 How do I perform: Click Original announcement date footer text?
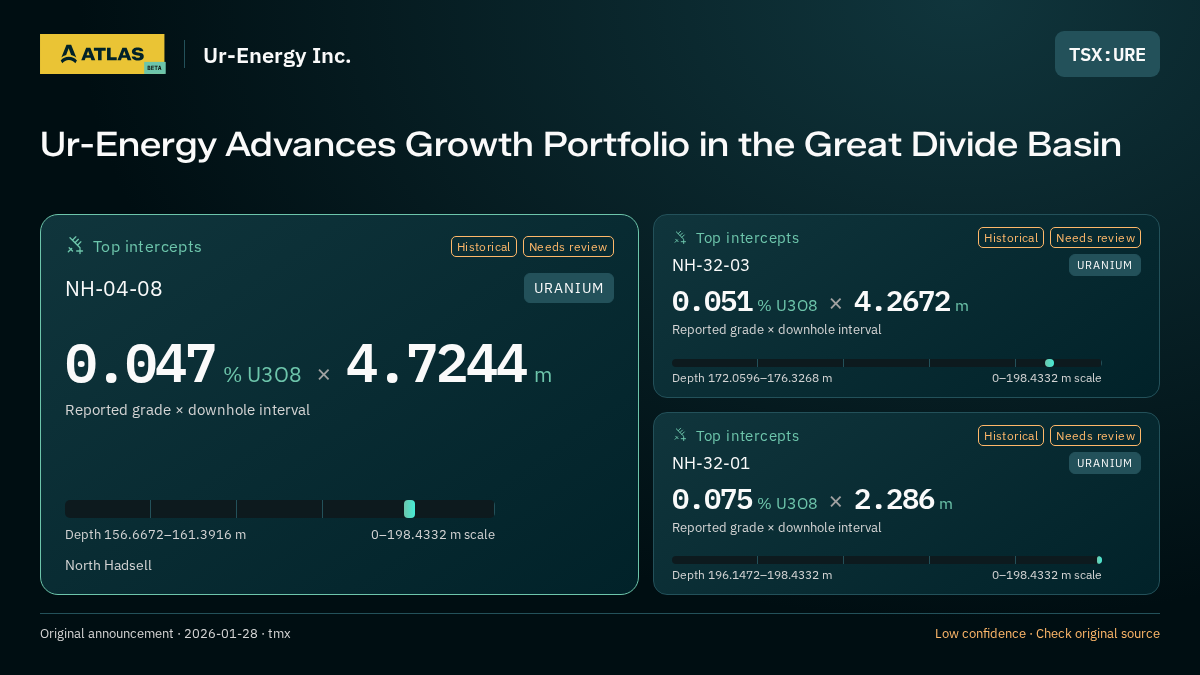tap(165, 634)
